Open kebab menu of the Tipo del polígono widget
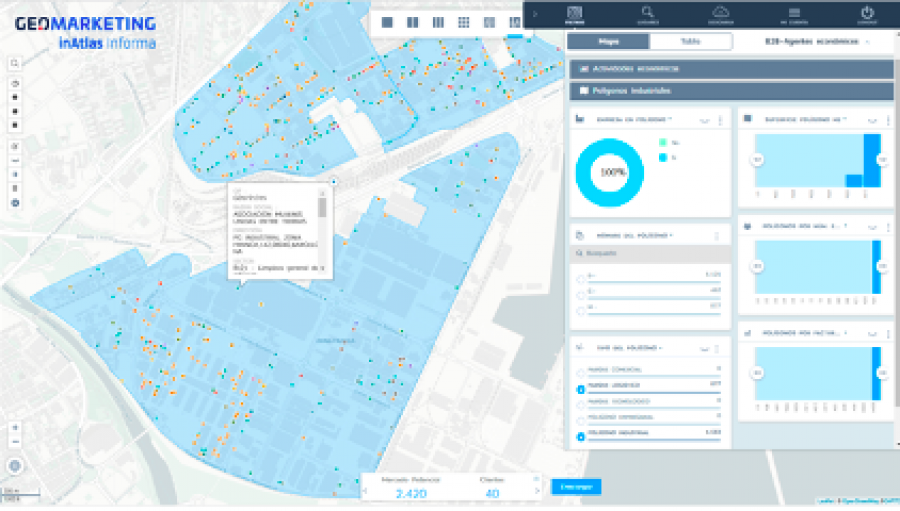 coord(716,348)
